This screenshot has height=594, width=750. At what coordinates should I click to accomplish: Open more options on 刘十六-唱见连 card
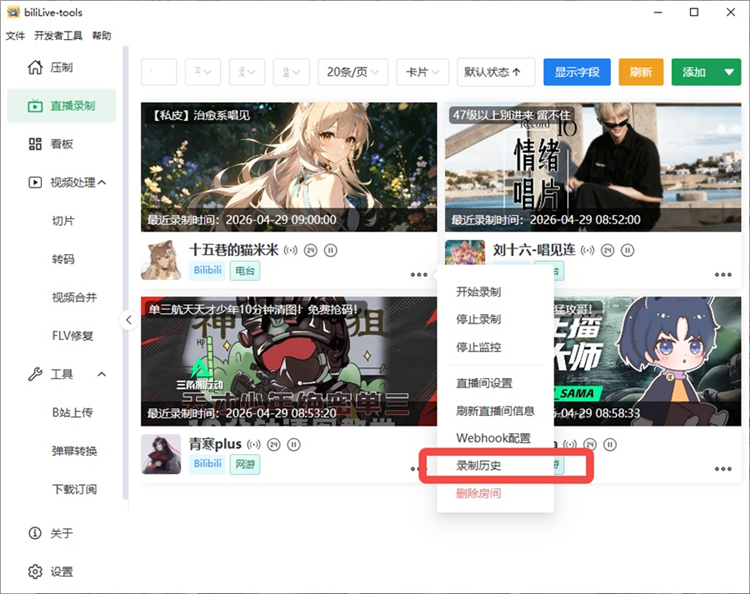pos(723,275)
